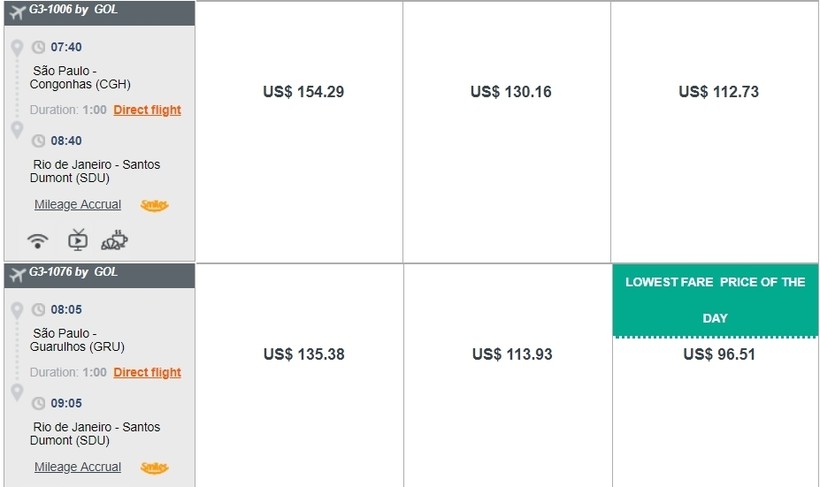Viewport: 820px width, 487px height.
Task: Select the US$ 135.38 fare
Action: [304, 355]
